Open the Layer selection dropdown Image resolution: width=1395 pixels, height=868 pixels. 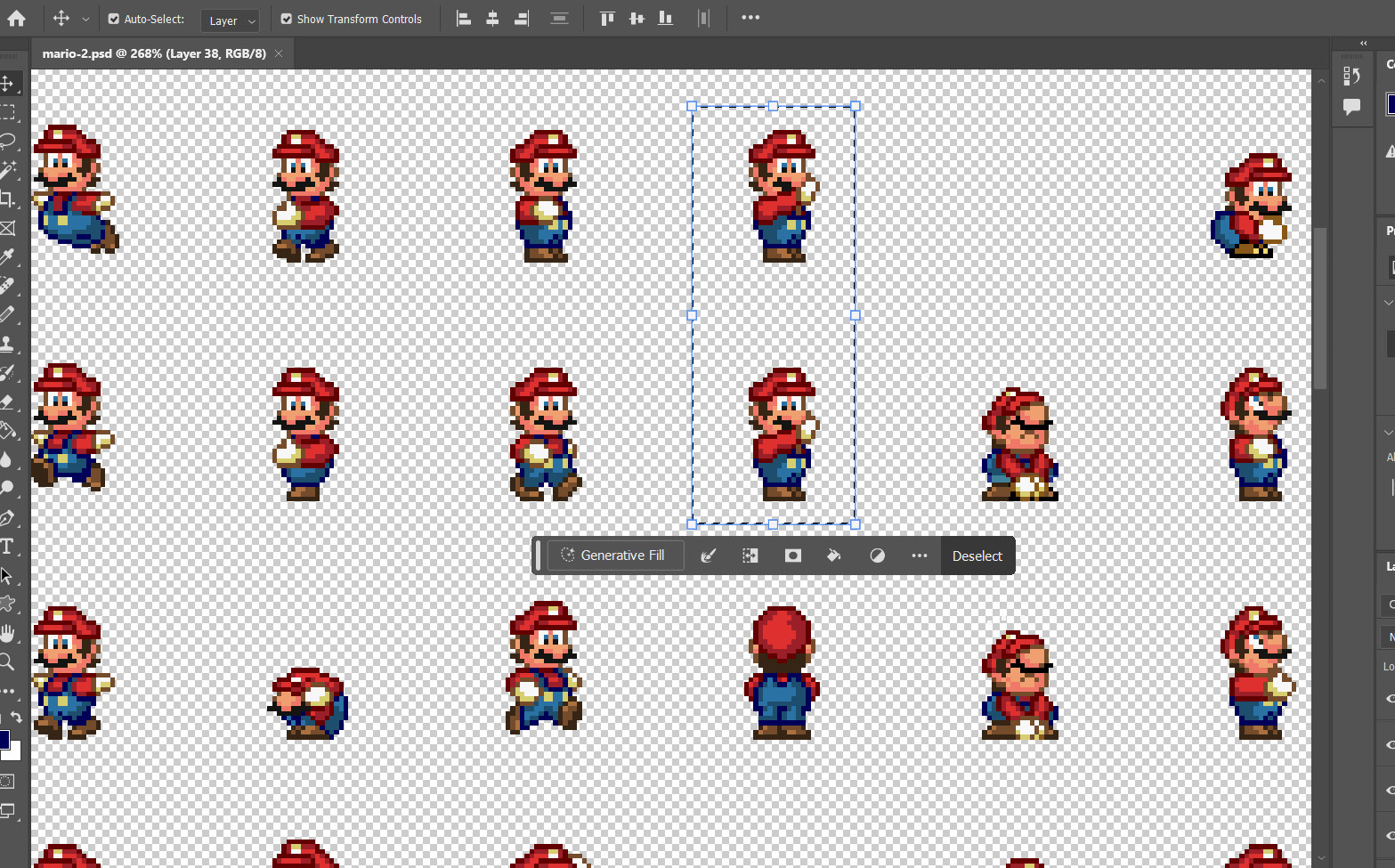click(230, 20)
